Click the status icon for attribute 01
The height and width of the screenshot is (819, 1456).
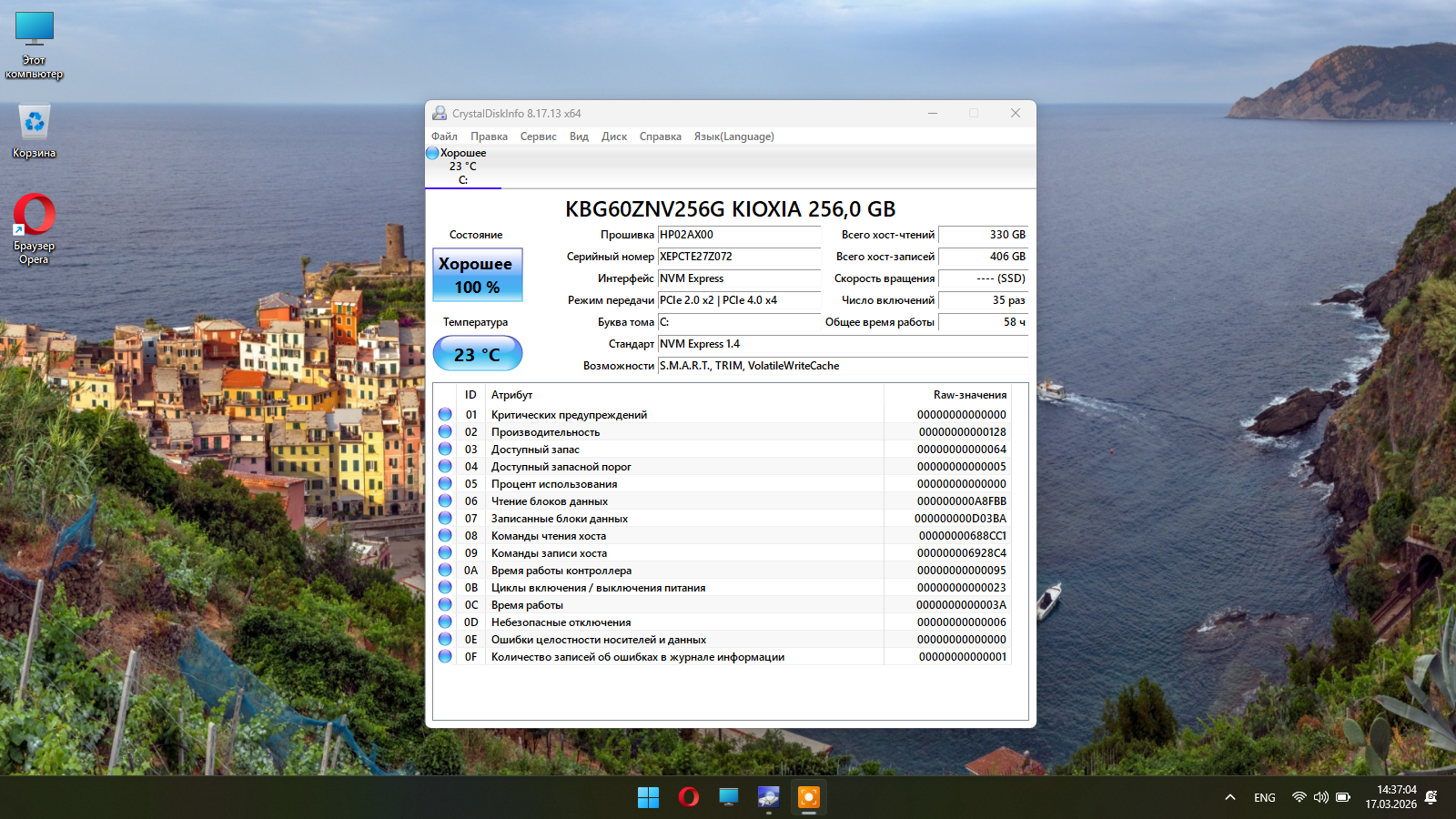tap(445, 415)
